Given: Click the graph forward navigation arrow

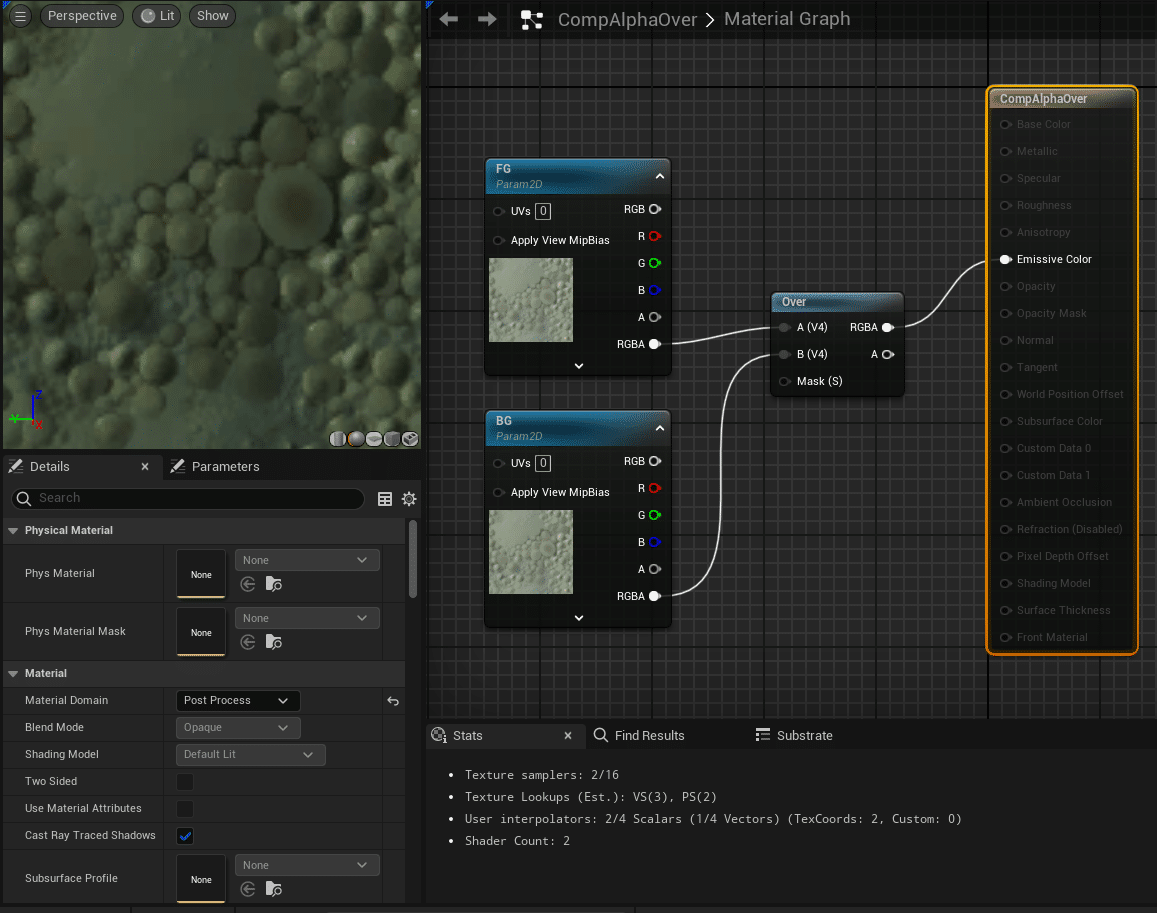Looking at the screenshot, I should (x=487, y=20).
